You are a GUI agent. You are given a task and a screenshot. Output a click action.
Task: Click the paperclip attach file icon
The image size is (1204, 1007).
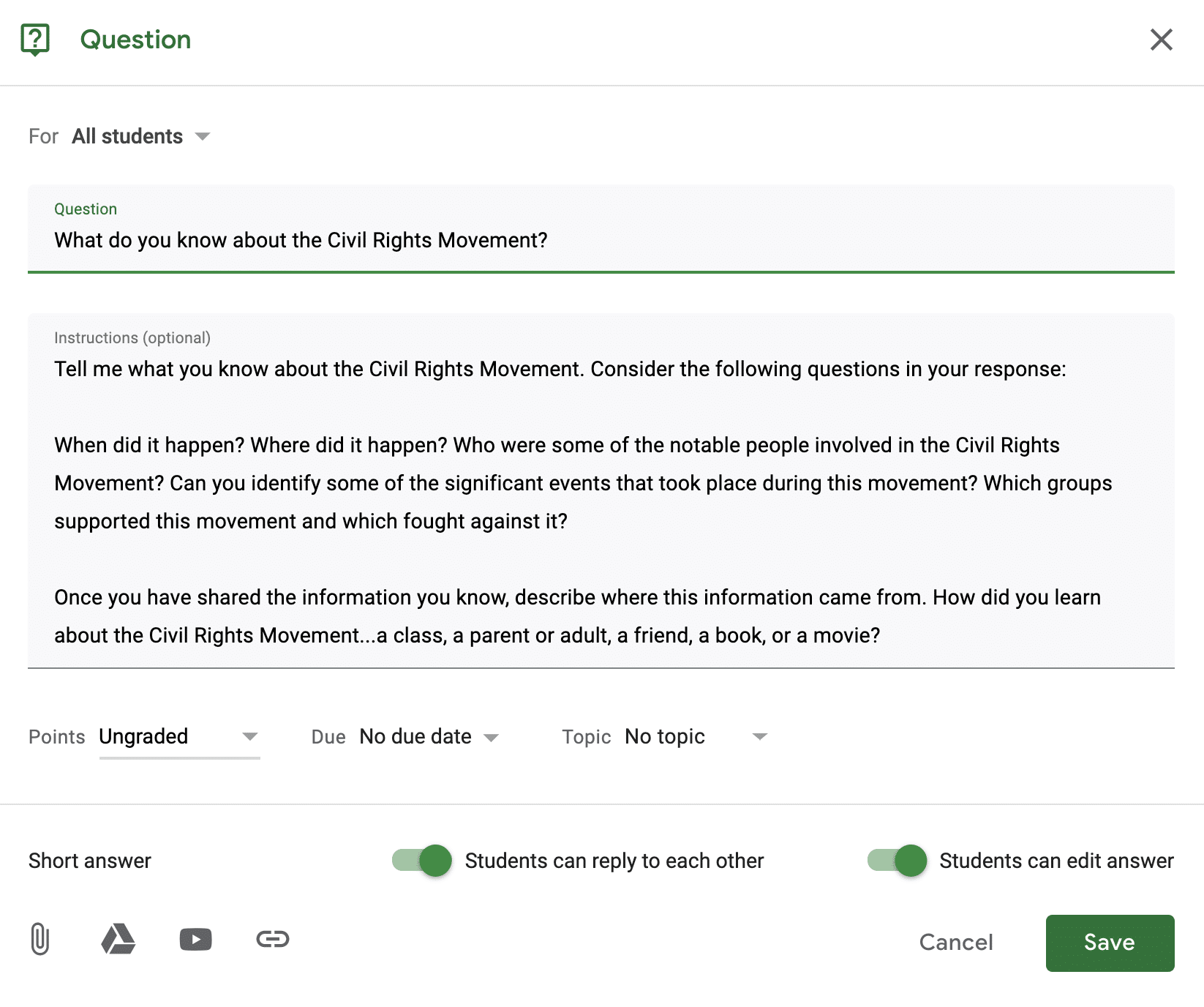pos(40,939)
